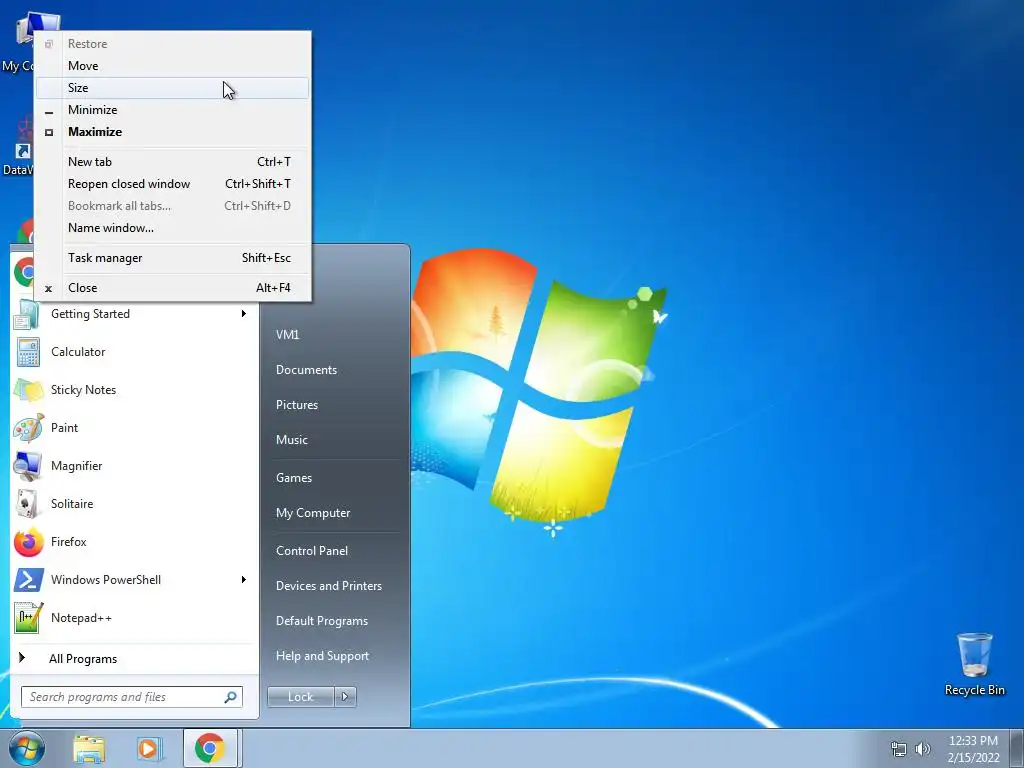Launch the Windows PowerShell icon
1024x768 pixels.
28,580
